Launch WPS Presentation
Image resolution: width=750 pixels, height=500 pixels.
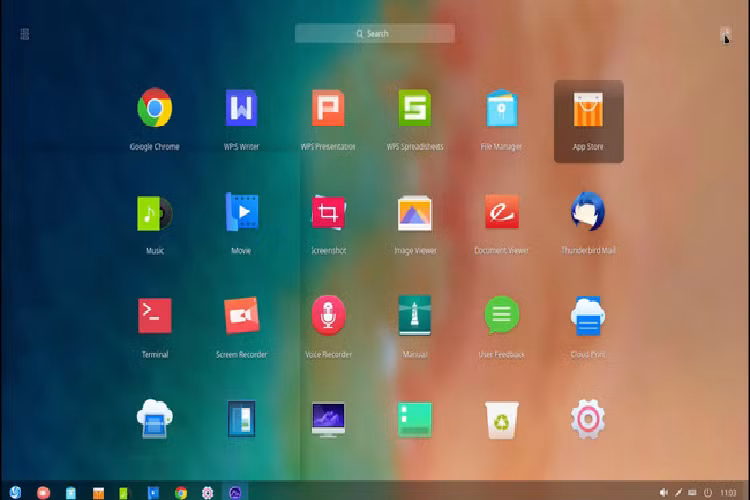328,108
